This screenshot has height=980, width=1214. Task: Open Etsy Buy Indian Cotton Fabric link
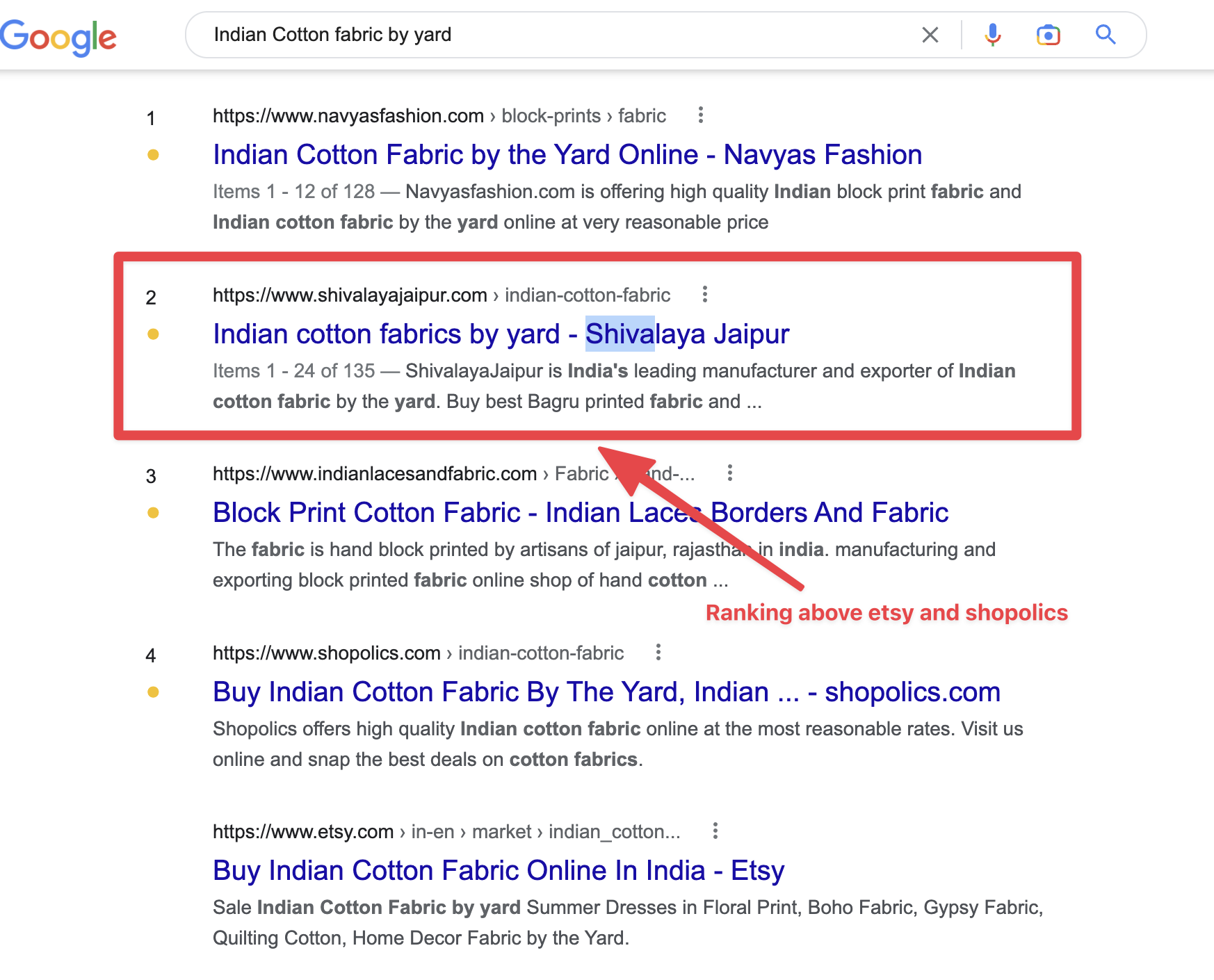point(498,871)
